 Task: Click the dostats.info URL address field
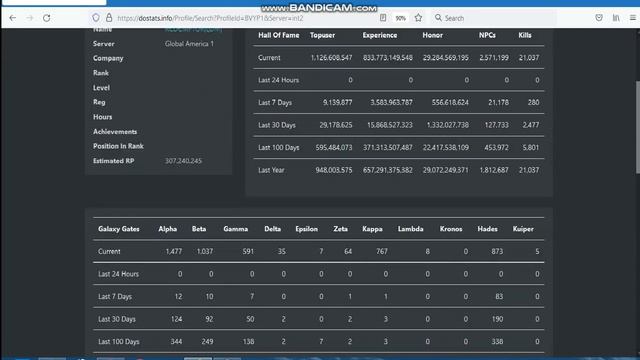[x=210, y=18]
